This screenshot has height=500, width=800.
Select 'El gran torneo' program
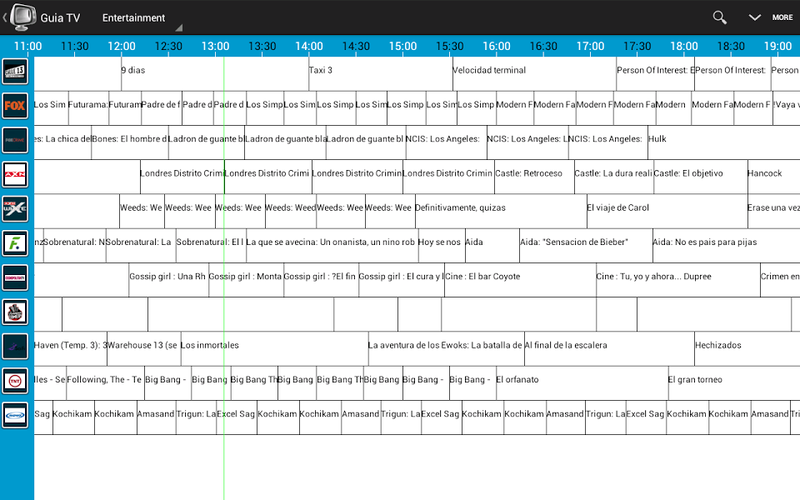pyautogui.click(x=734, y=383)
